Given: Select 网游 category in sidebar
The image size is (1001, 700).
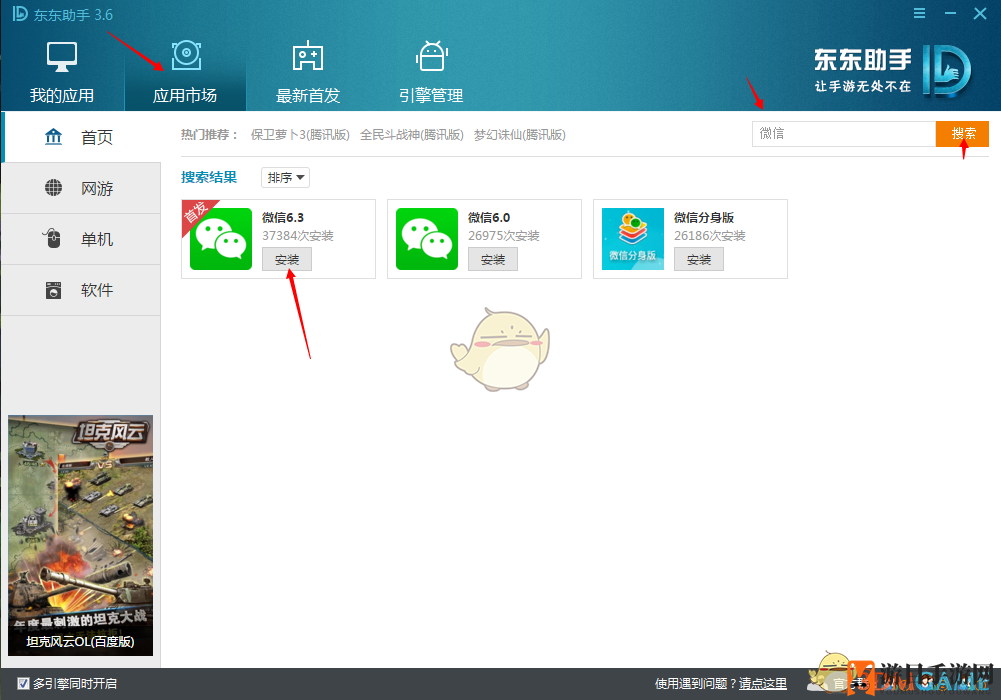Looking at the screenshot, I should pyautogui.click(x=81, y=188).
